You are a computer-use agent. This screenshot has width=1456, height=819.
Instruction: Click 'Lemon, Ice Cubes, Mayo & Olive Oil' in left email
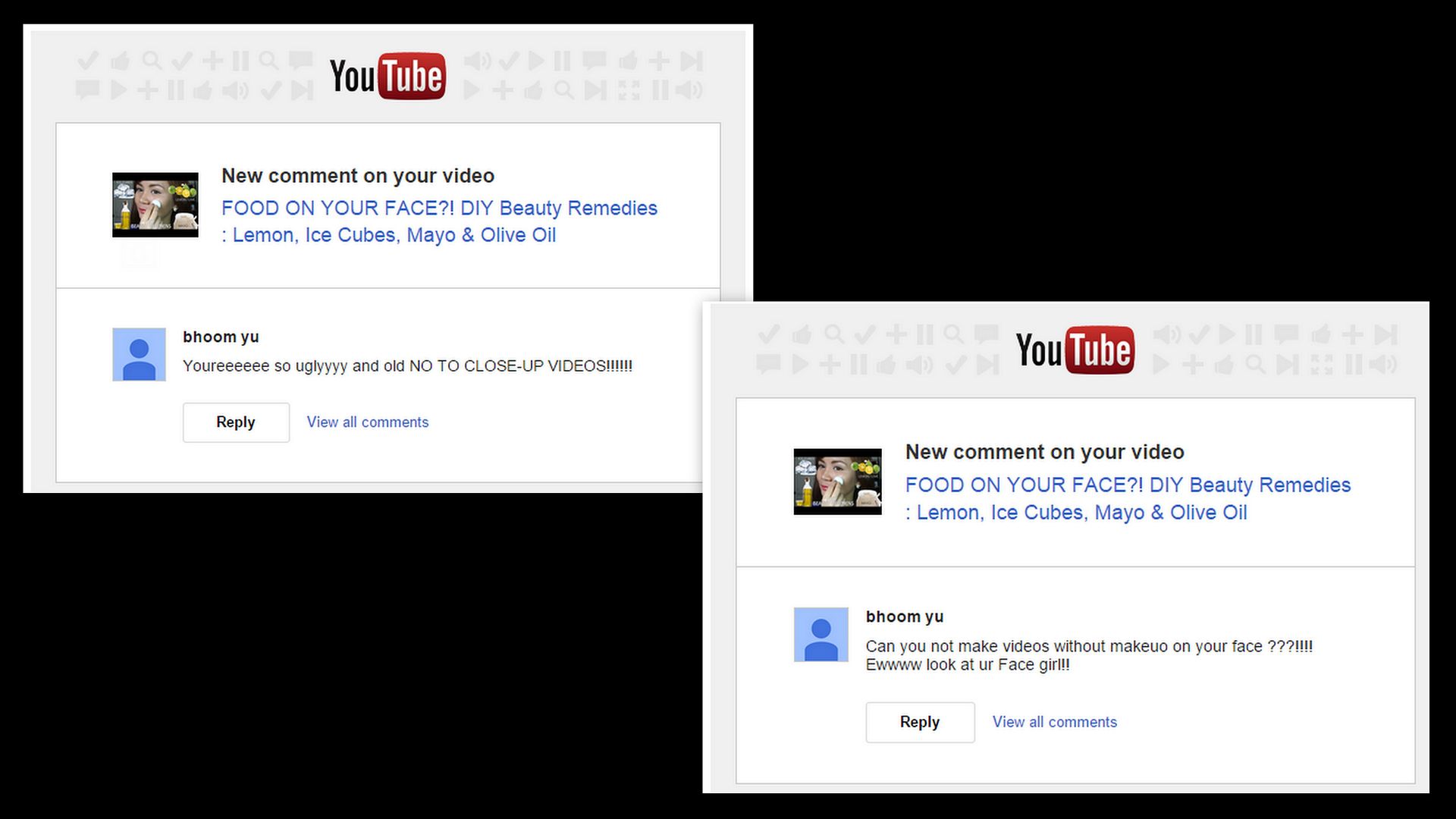click(x=394, y=236)
